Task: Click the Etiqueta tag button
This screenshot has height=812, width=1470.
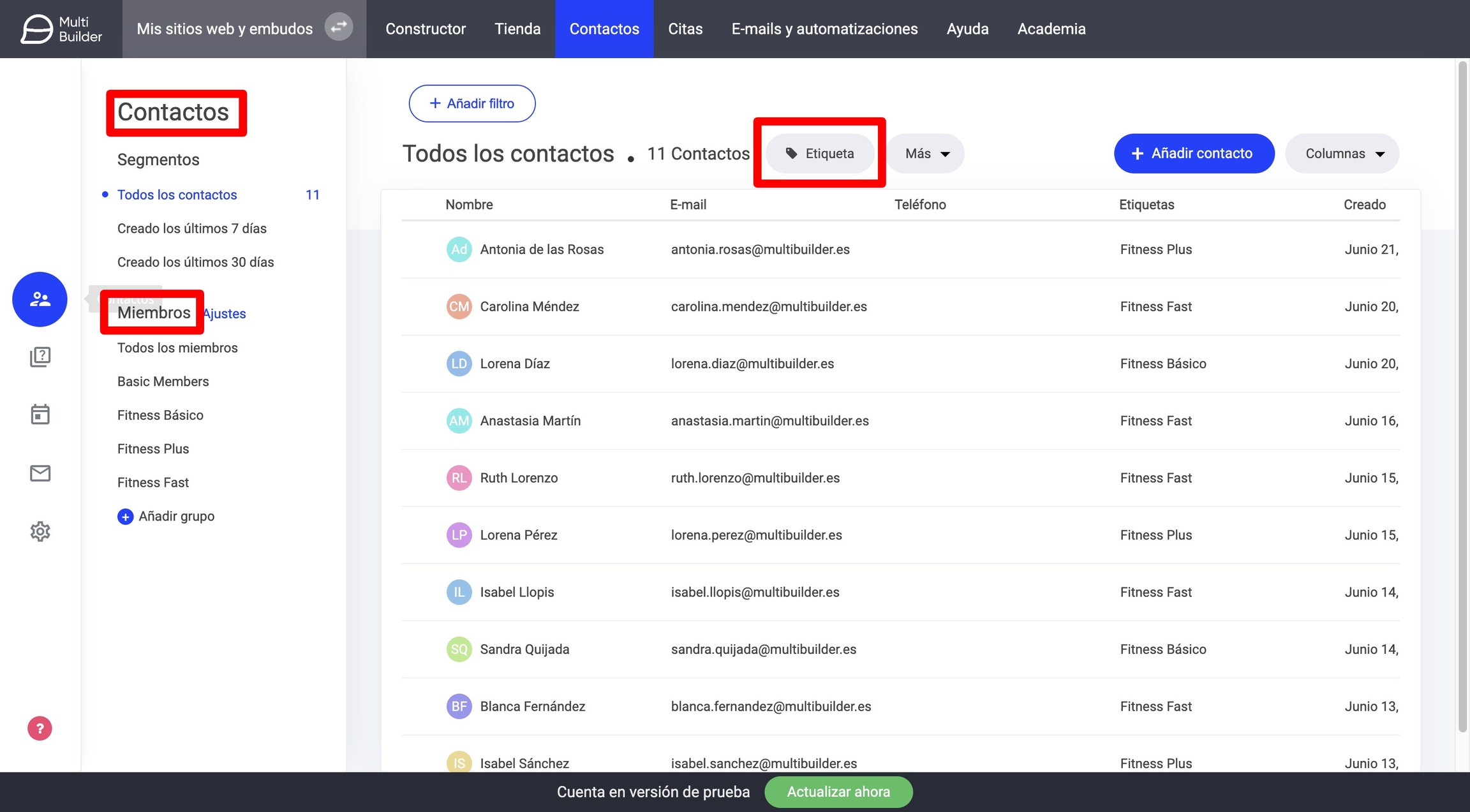Action: coord(820,154)
